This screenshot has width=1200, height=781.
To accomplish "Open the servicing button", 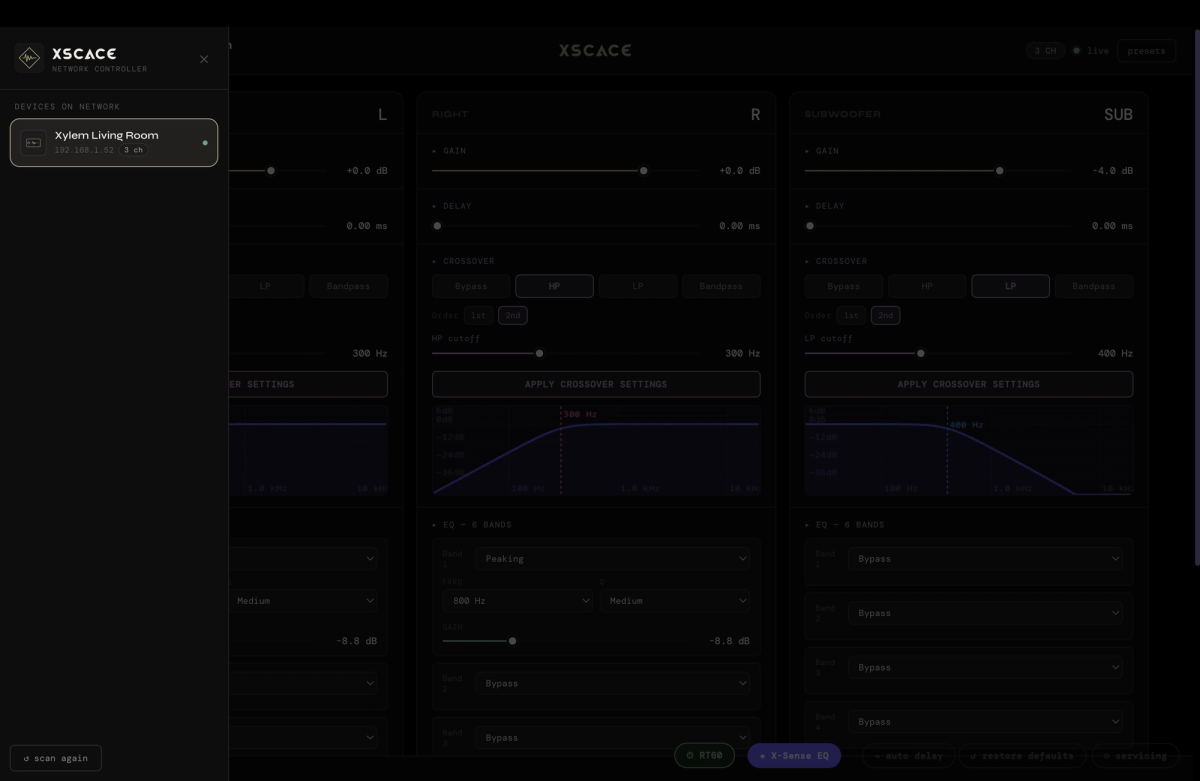I will coord(1135,756).
